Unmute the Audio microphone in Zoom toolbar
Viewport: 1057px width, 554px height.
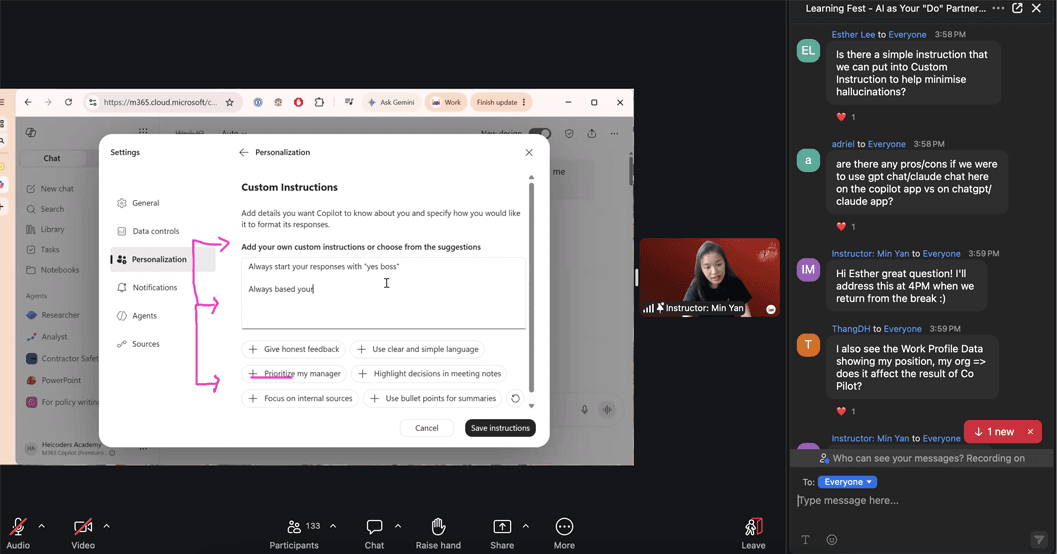point(18,533)
